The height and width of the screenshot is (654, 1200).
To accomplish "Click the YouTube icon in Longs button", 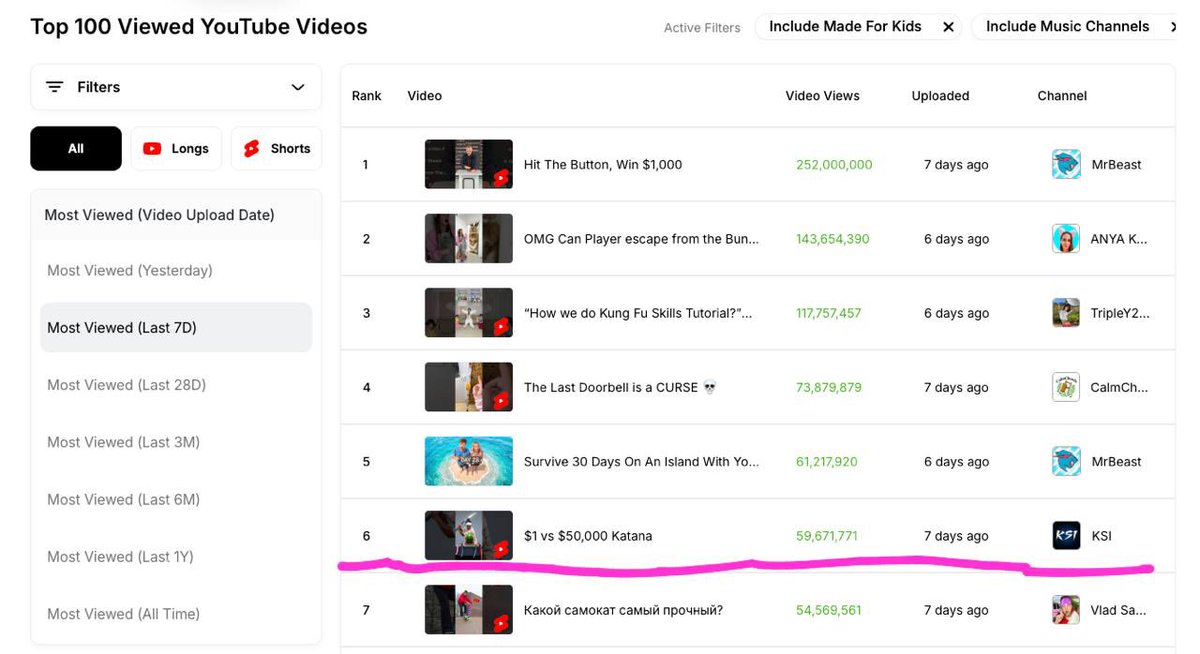I will coord(152,148).
